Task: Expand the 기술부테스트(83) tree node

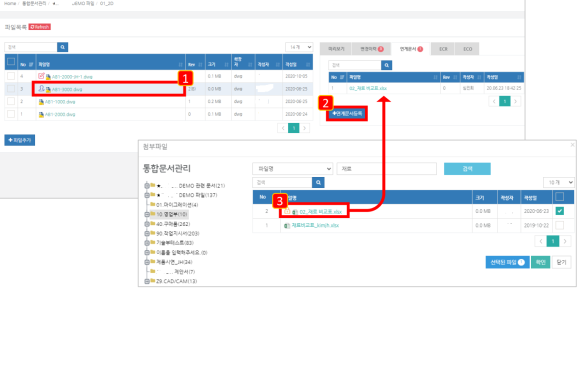Action: 147,243
